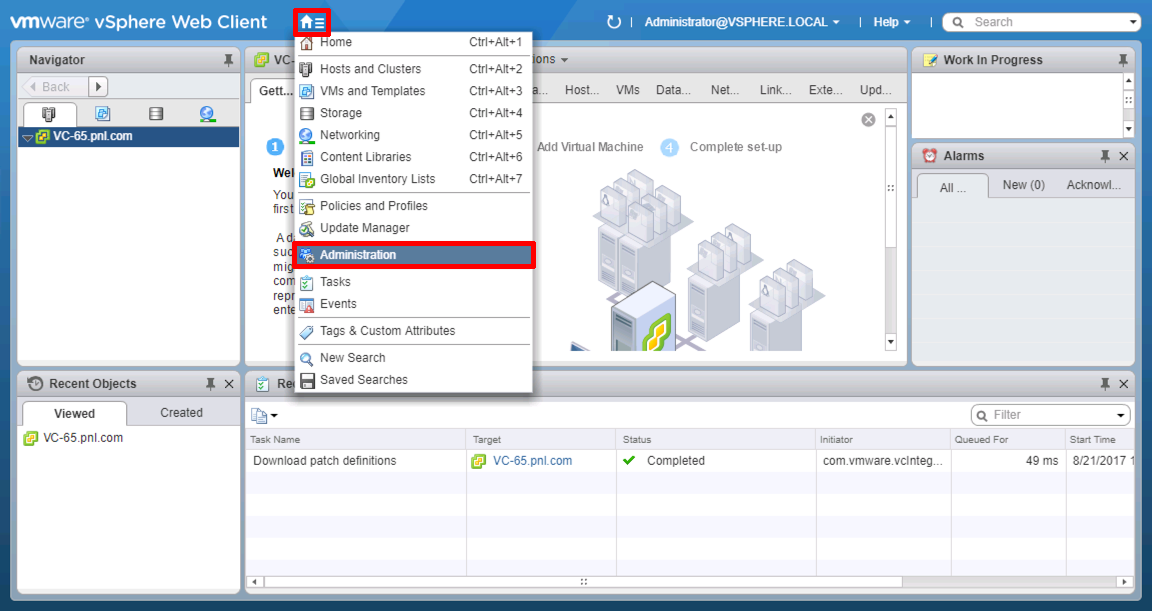Switch to the Data... tab

point(673,90)
